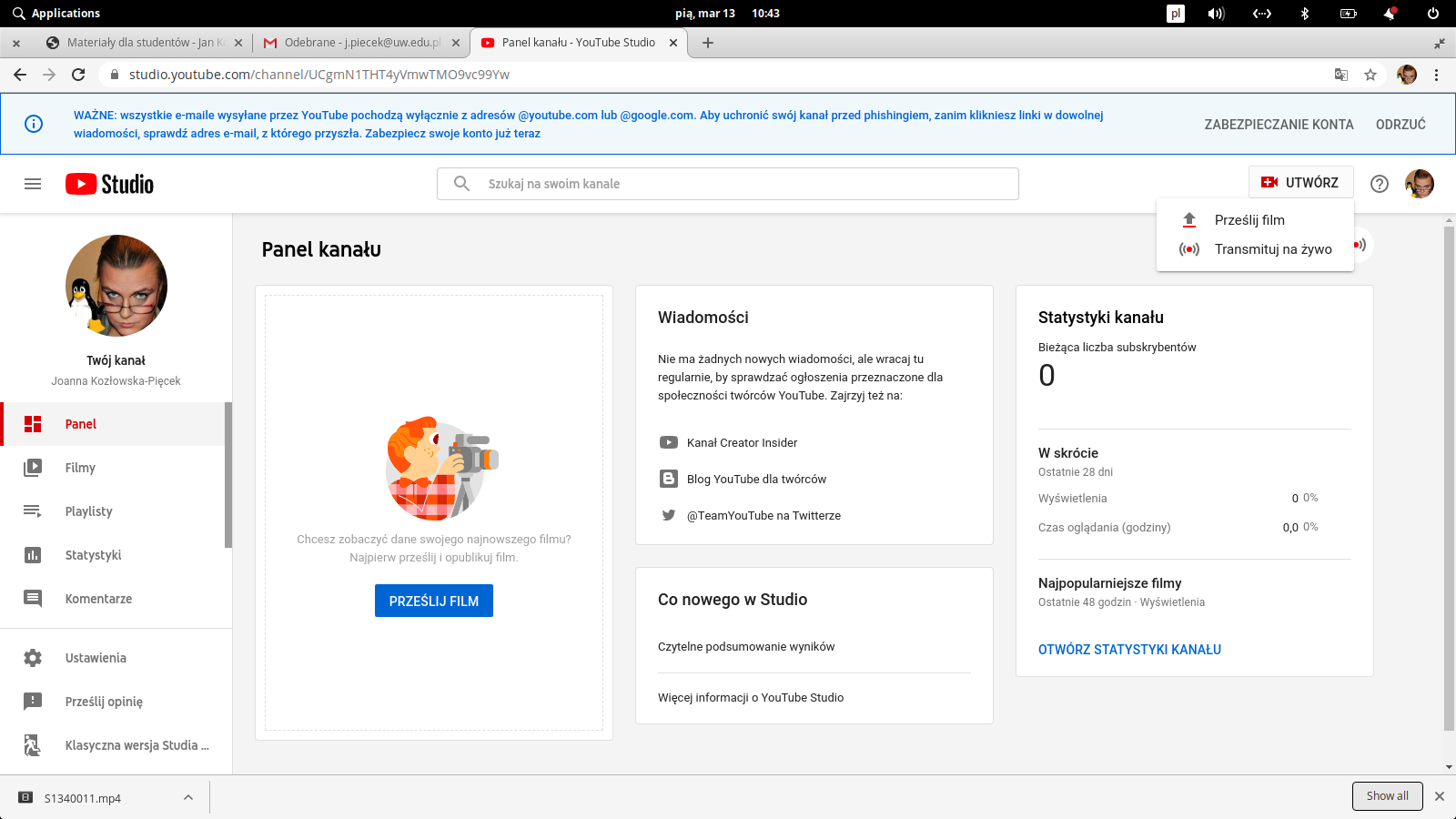Screen dimensions: 1456x819
Task: Open Statystyki analytics icon in sidebar
Action: [x=33, y=555]
